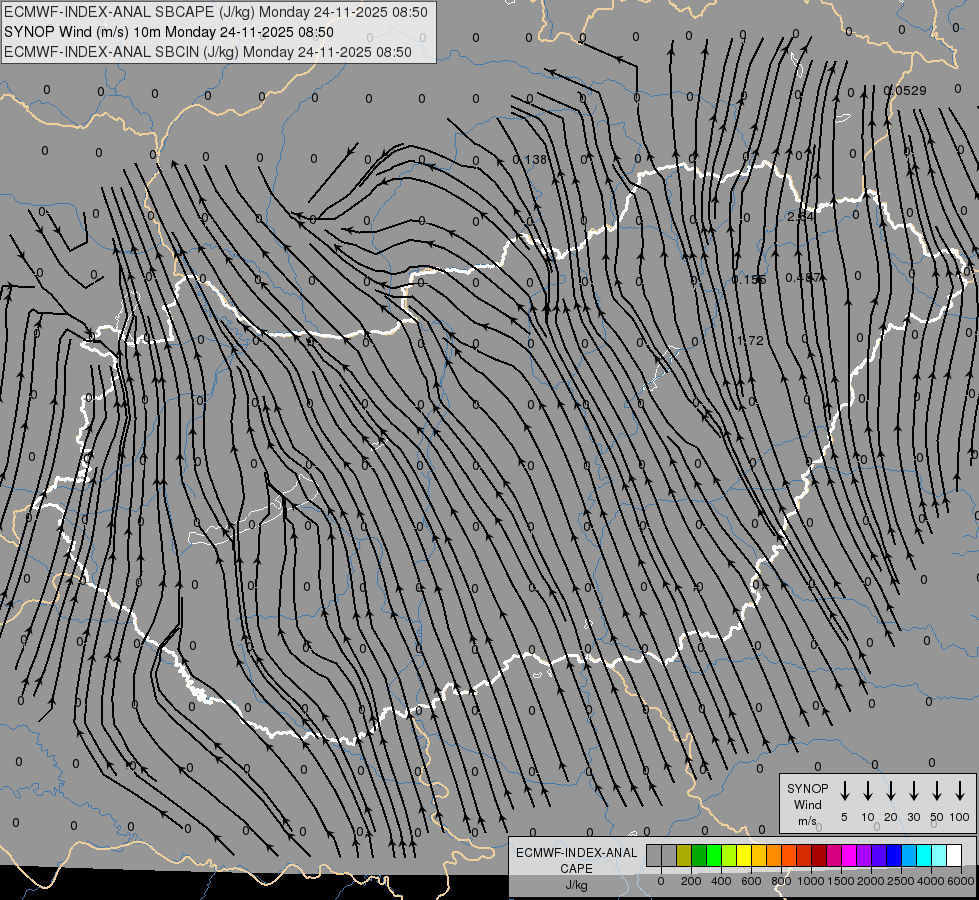Select the 400 tick label on CAPE scale
979x900 pixels.
pyautogui.click(x=721, y=881)
